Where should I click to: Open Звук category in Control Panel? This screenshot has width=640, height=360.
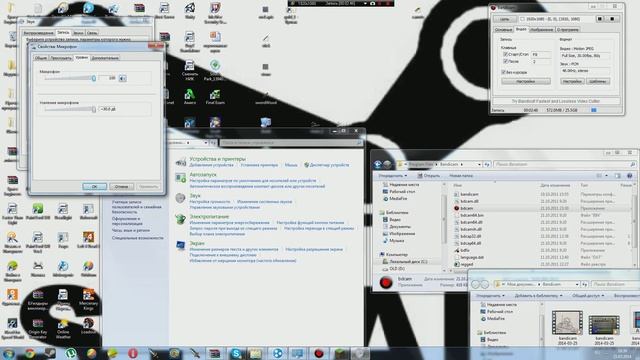[195, 196]
